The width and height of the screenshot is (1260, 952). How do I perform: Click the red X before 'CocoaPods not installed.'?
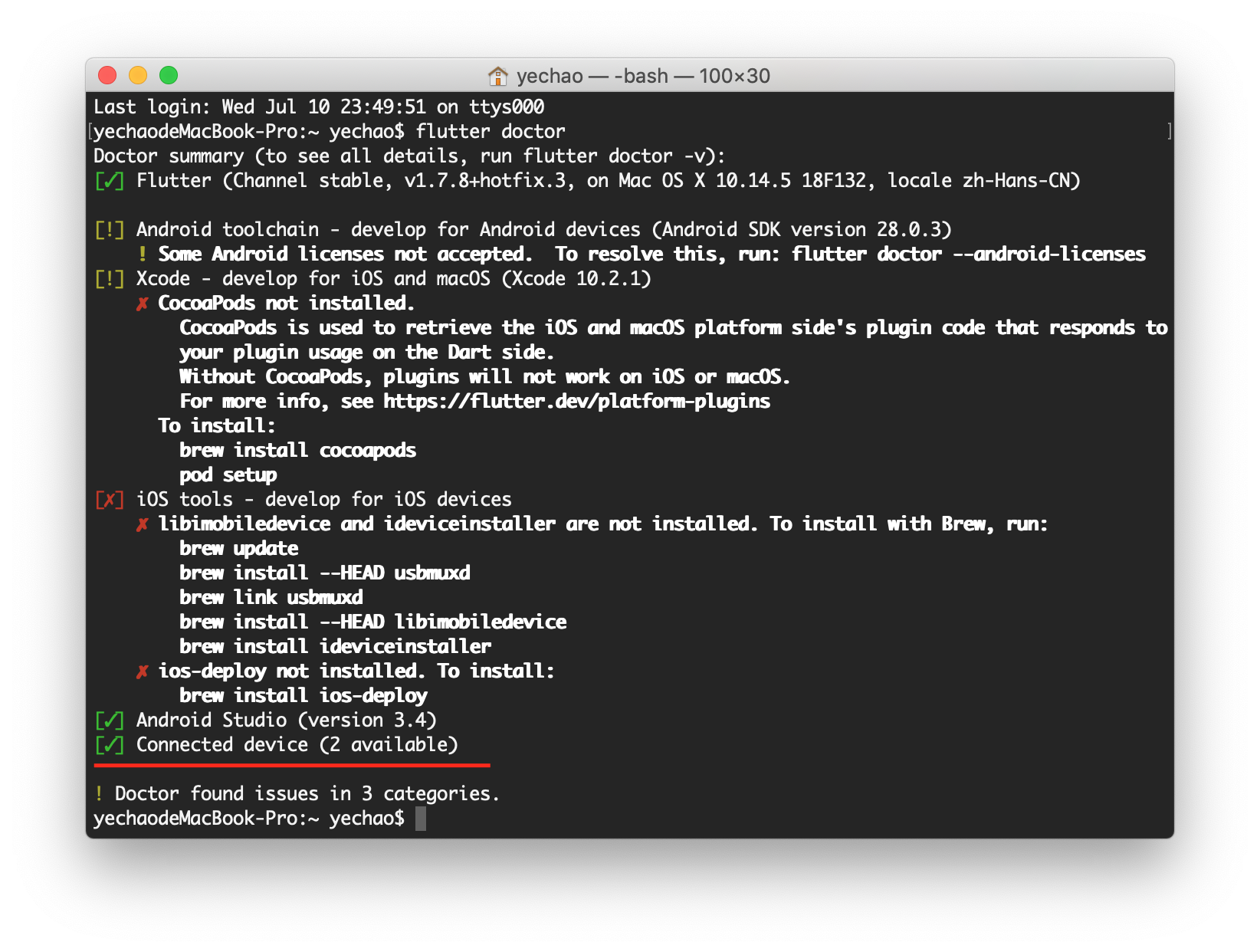click(142, 304)
